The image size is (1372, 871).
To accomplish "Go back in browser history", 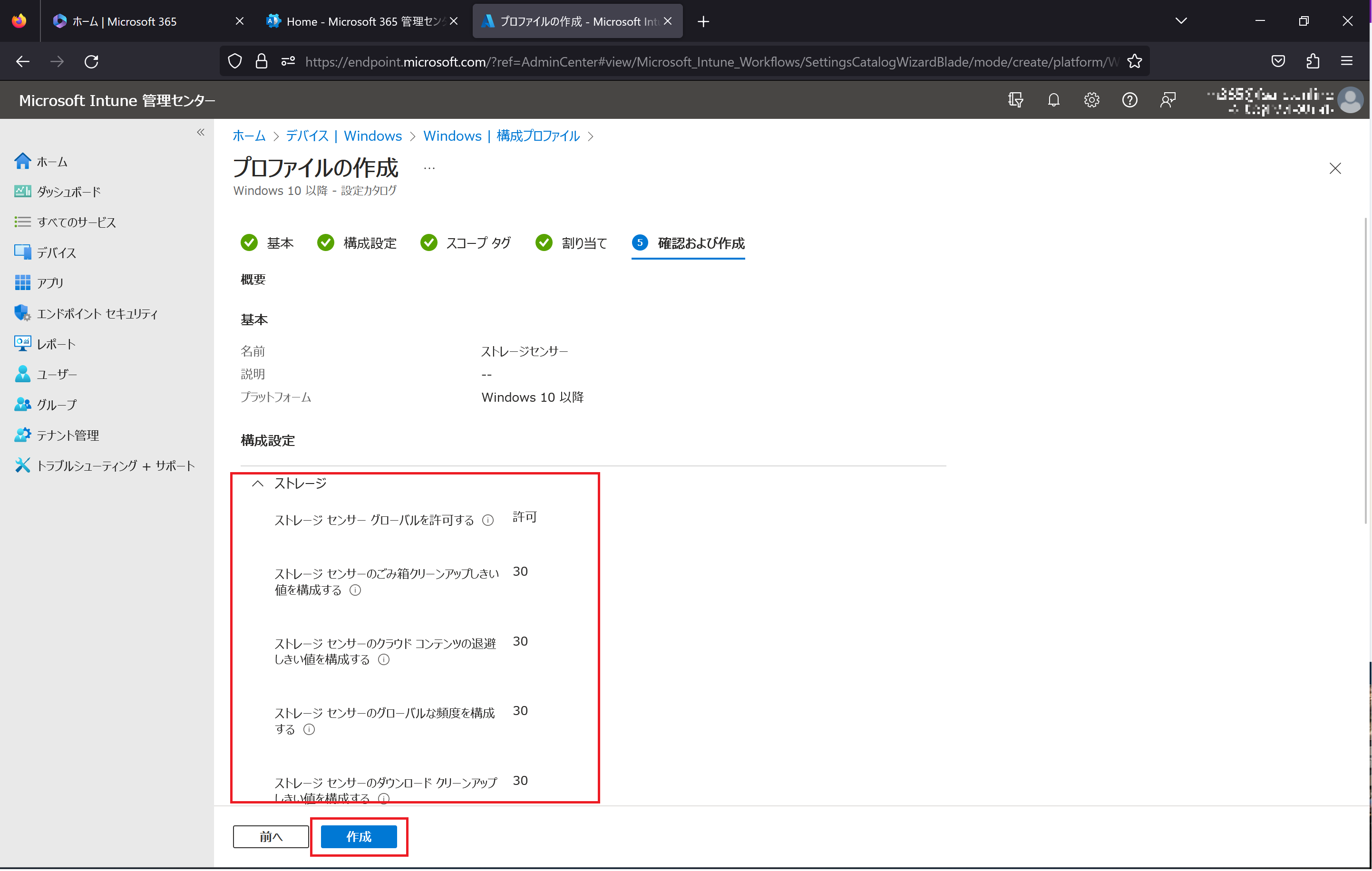I will pyautogui.click(x=23, y=61).
